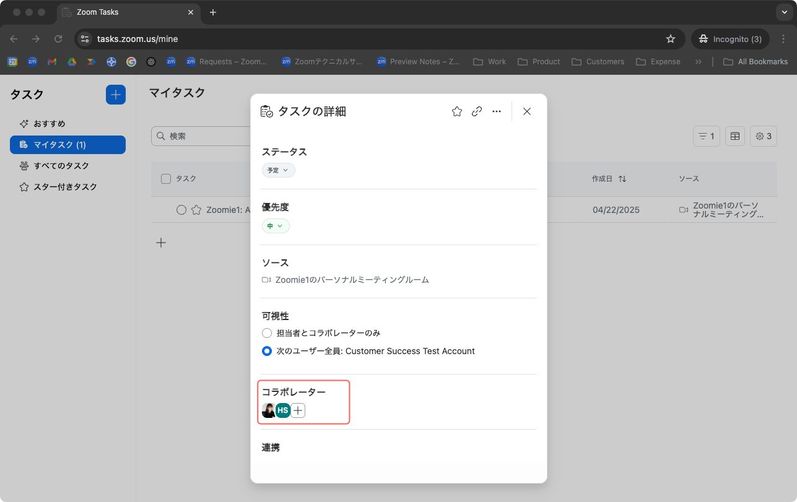This screenshot has height=502, width=797.
Task: Toggle the select-all checkbox in the table header
Action: (166, 179)
